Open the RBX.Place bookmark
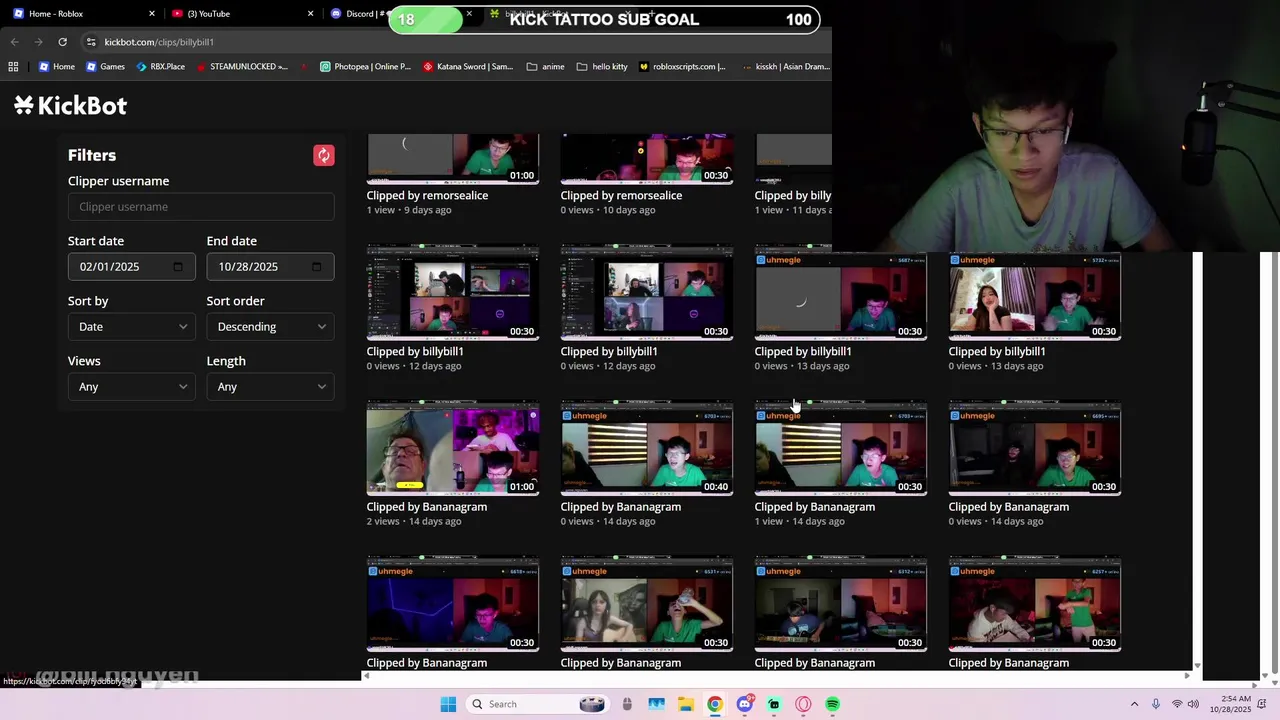The width and height of the screenshot is (1280, 720). (160, 67)
